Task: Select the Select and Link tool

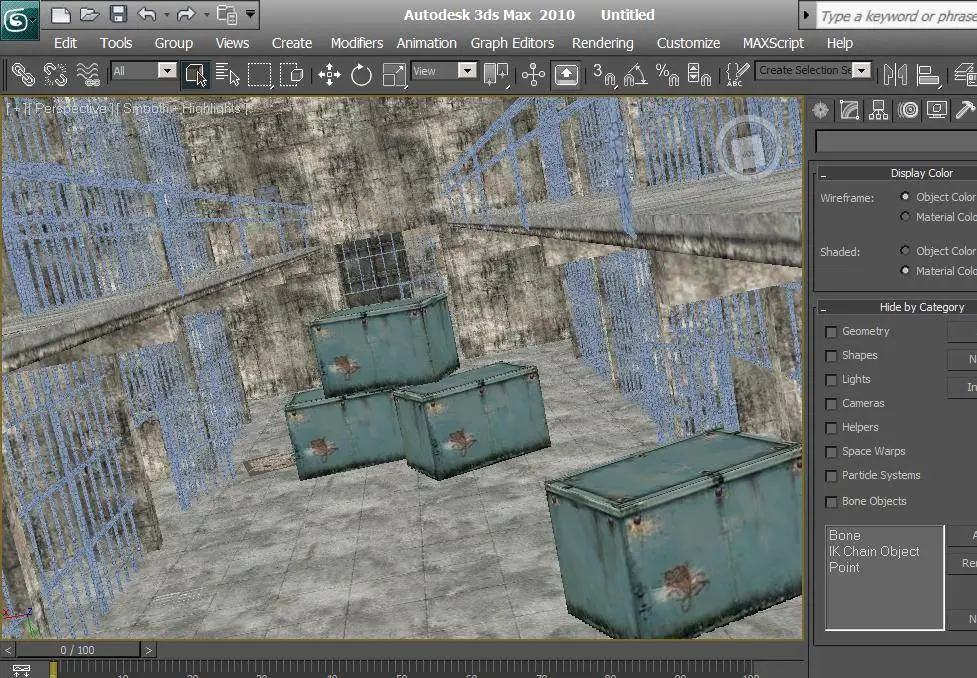Action: click(23, 75)
